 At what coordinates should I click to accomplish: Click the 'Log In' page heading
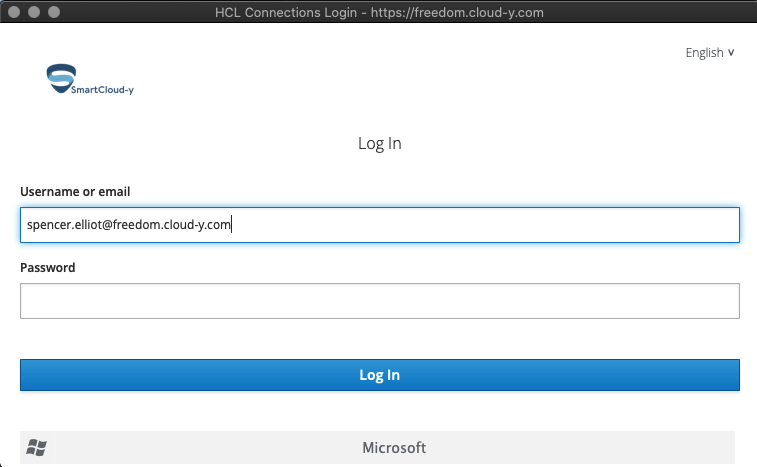pyautogui.click(x=379, y=144)
